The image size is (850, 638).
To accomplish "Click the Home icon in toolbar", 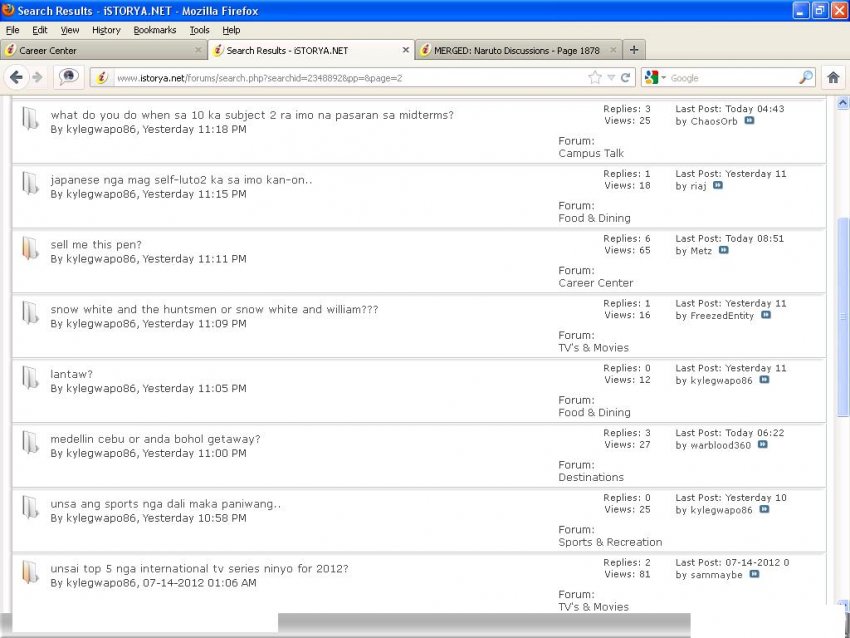I will coord(832,77).
